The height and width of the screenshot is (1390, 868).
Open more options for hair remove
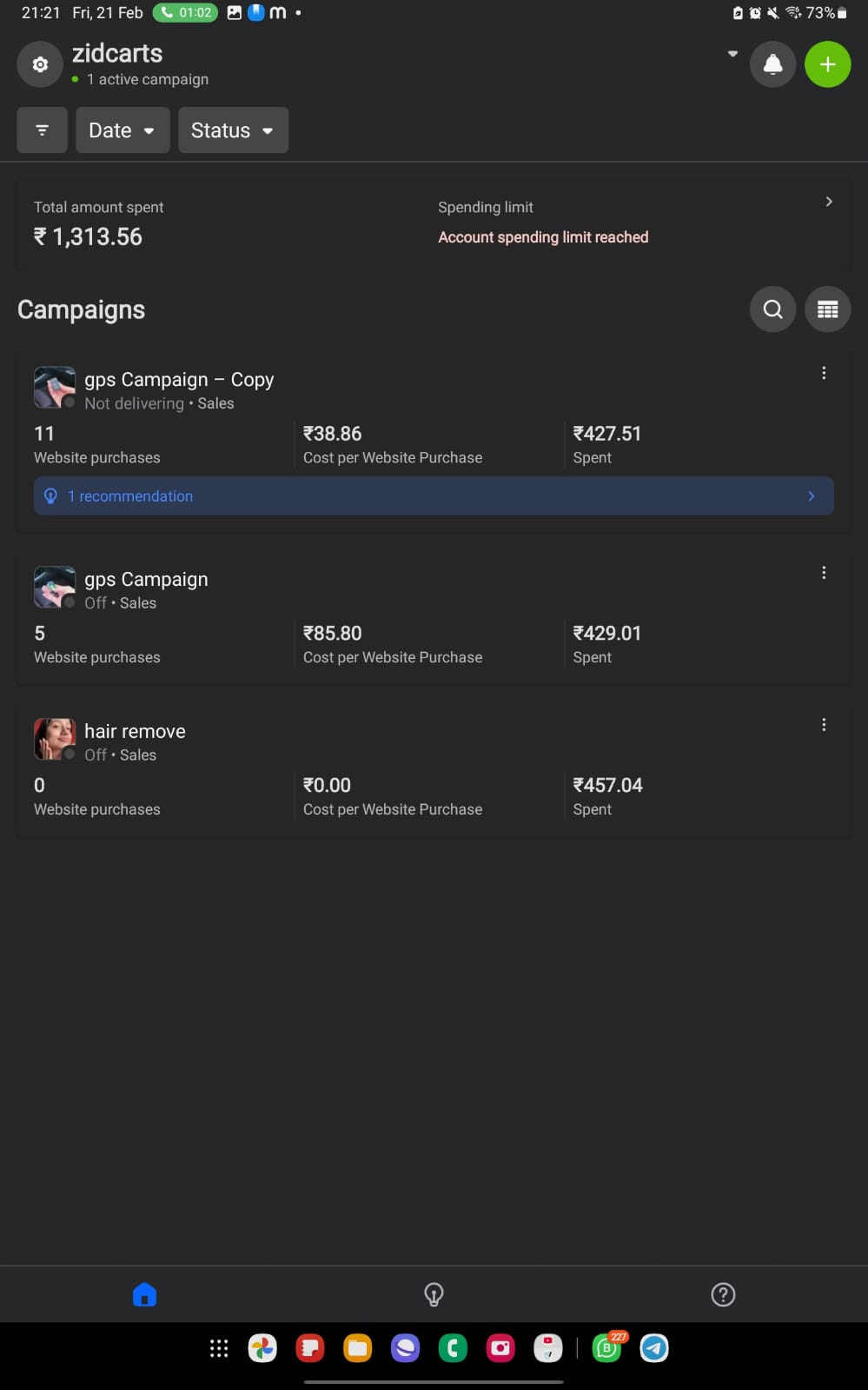click(824, 725)
